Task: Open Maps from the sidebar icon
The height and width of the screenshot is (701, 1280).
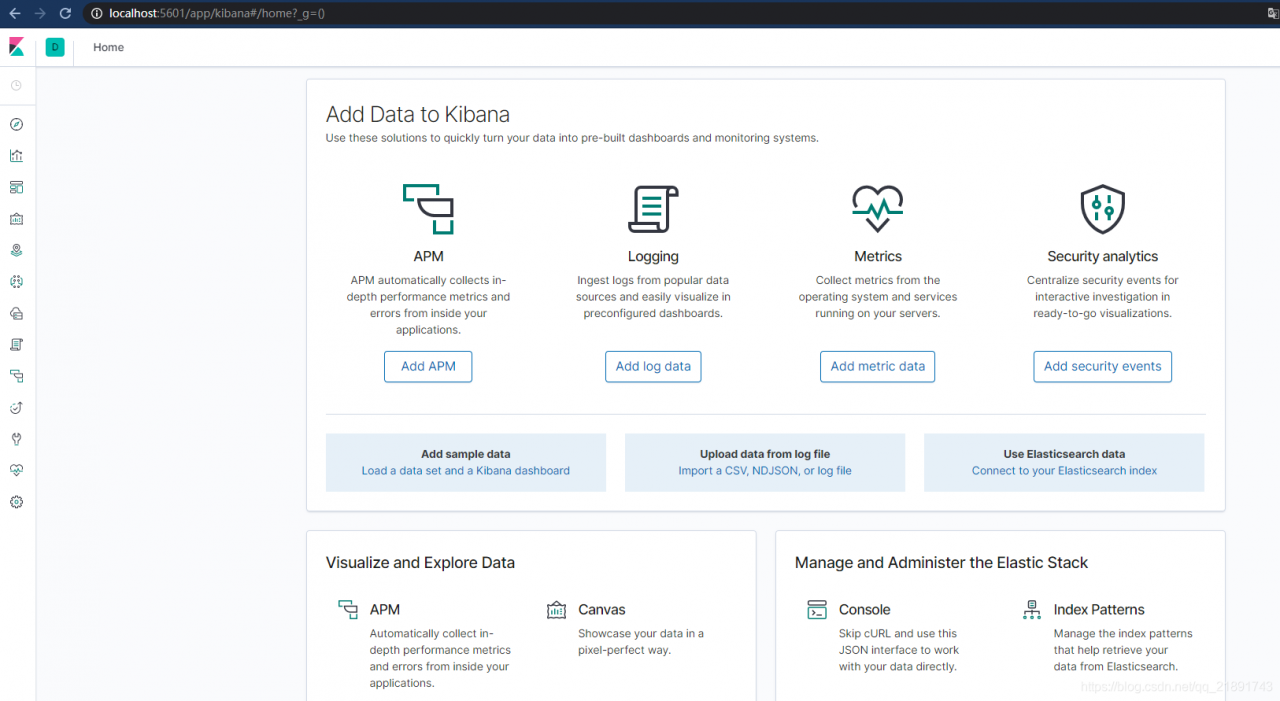Action: pos(16,250)
